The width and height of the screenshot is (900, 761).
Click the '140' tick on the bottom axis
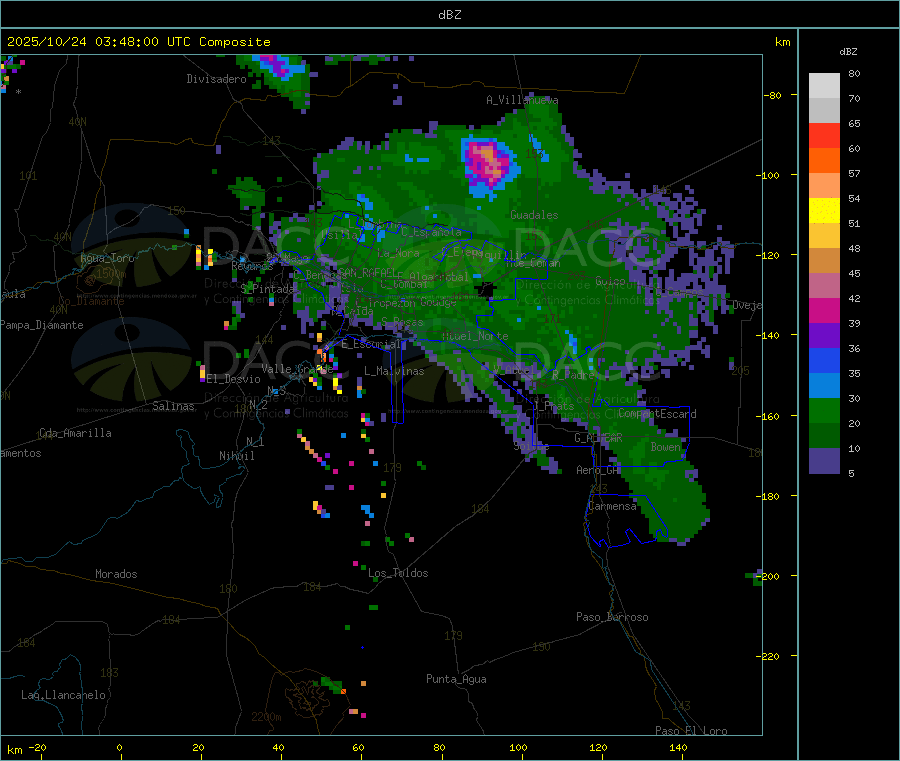tap(678, 747)
